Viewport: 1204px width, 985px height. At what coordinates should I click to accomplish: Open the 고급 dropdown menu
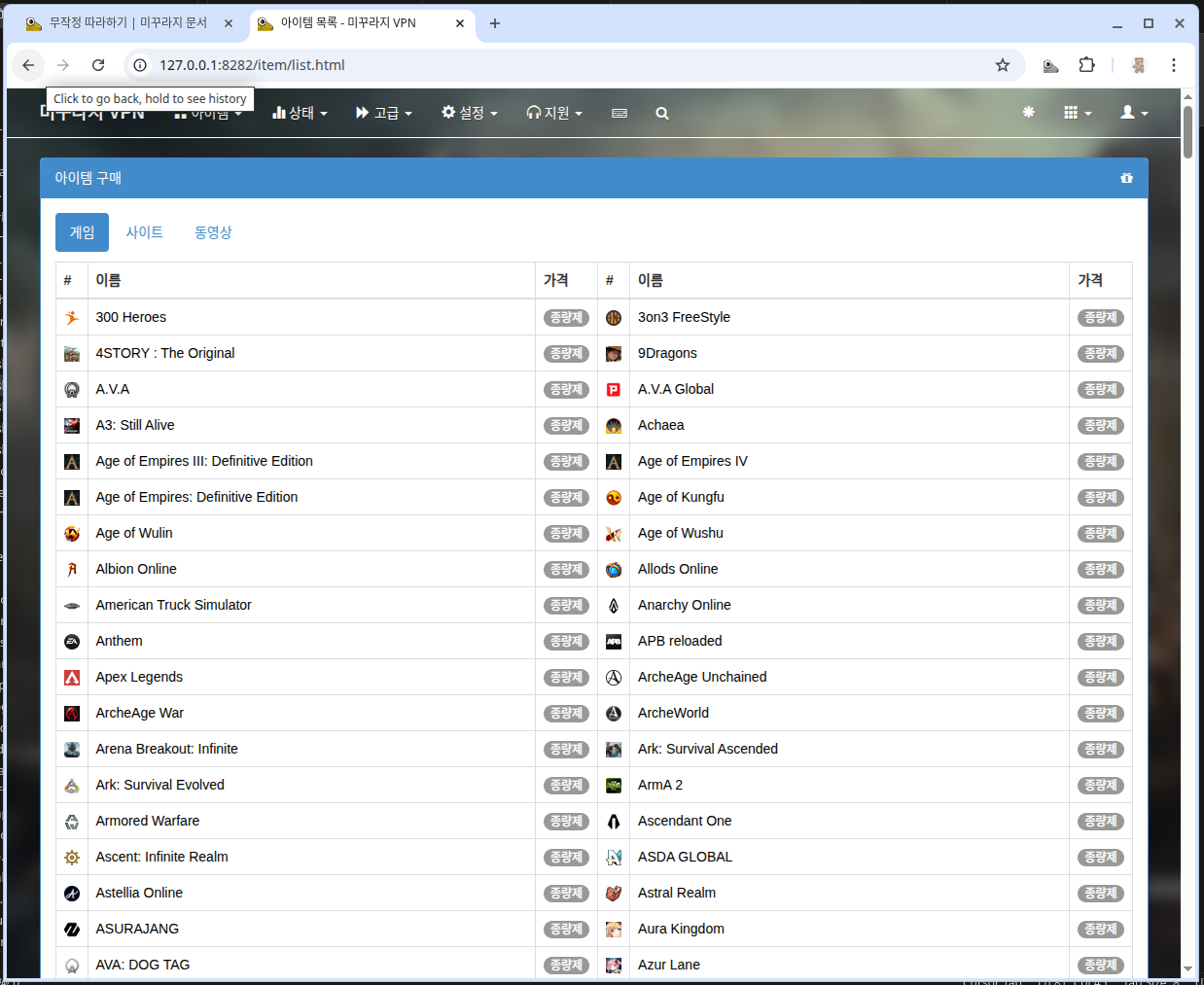click(x=384, y=113)
